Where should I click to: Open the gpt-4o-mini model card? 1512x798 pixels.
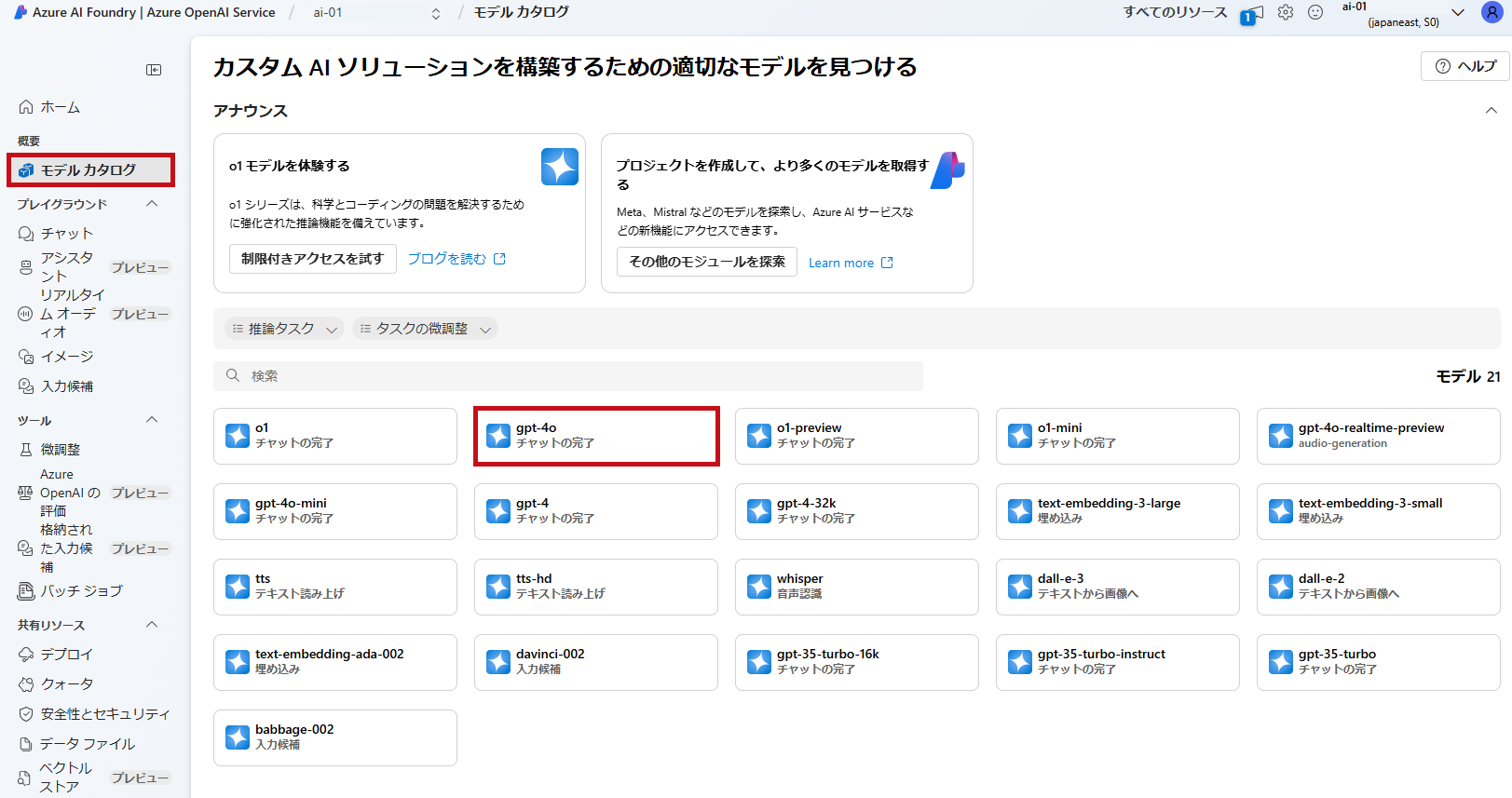(x=335, y=511)
